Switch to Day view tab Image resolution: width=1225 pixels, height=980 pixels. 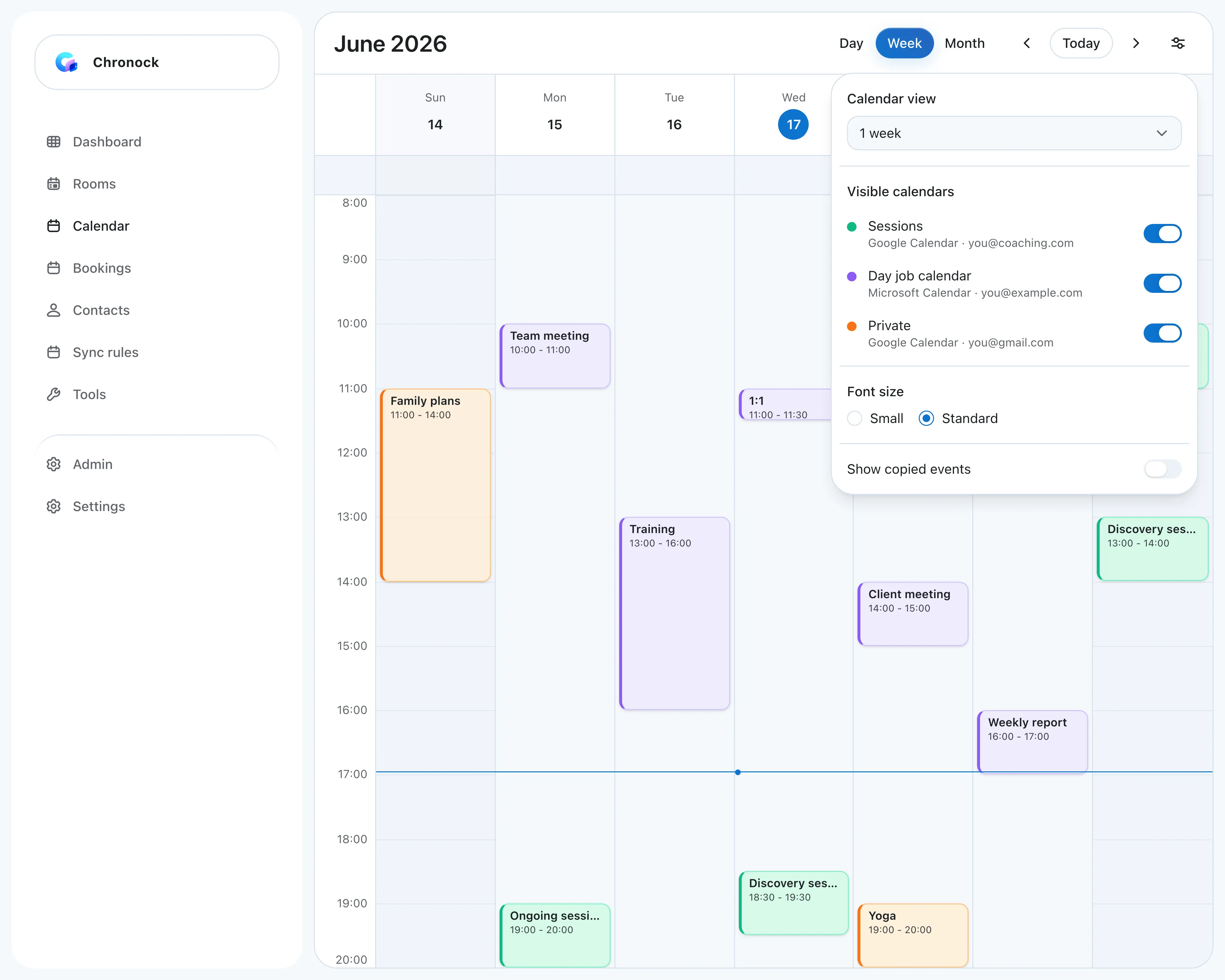850,43
